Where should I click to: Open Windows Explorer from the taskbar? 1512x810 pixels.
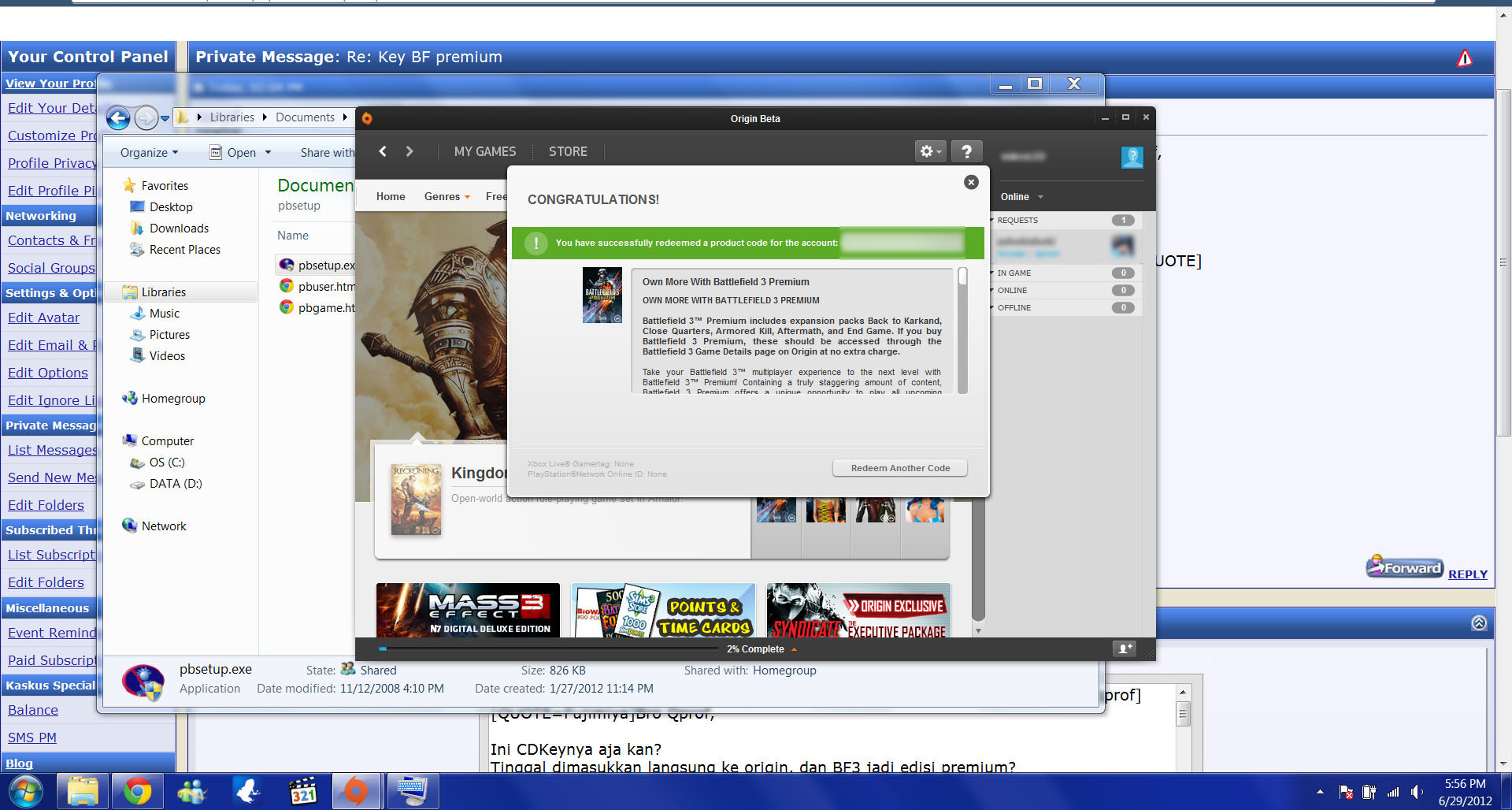pos(82,791)
